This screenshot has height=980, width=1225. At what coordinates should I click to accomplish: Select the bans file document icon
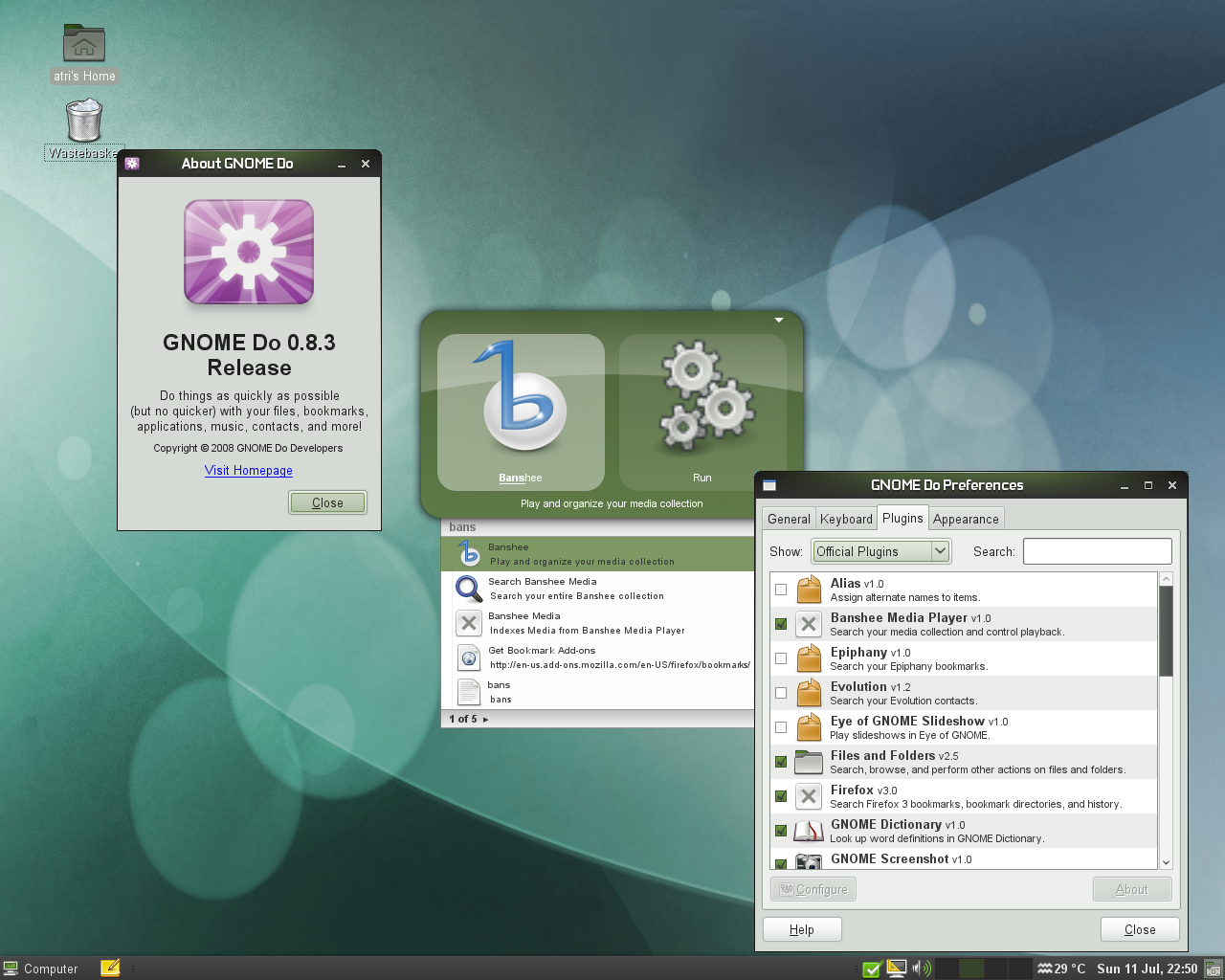coord(469,692)
